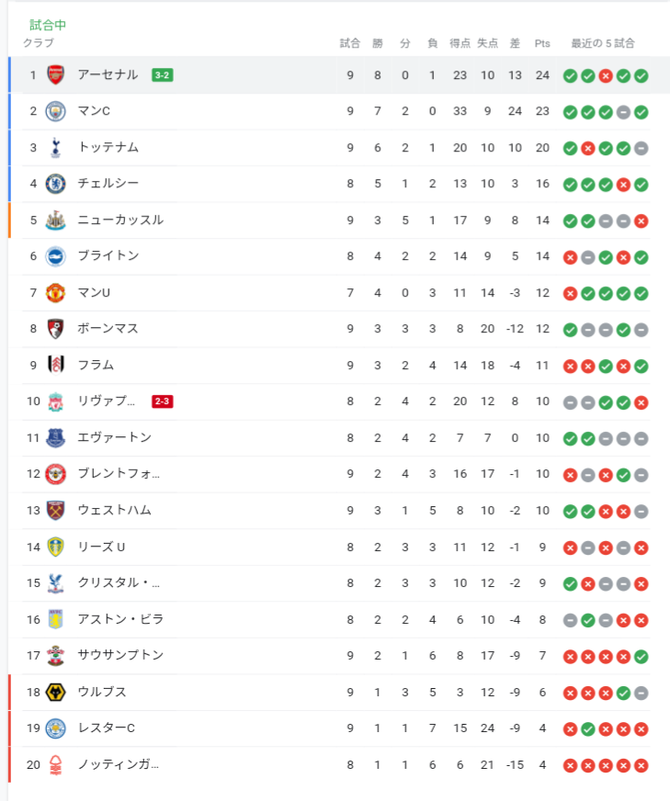
Task: Click the Manchester United crest icon
Action: click(56, 292)
